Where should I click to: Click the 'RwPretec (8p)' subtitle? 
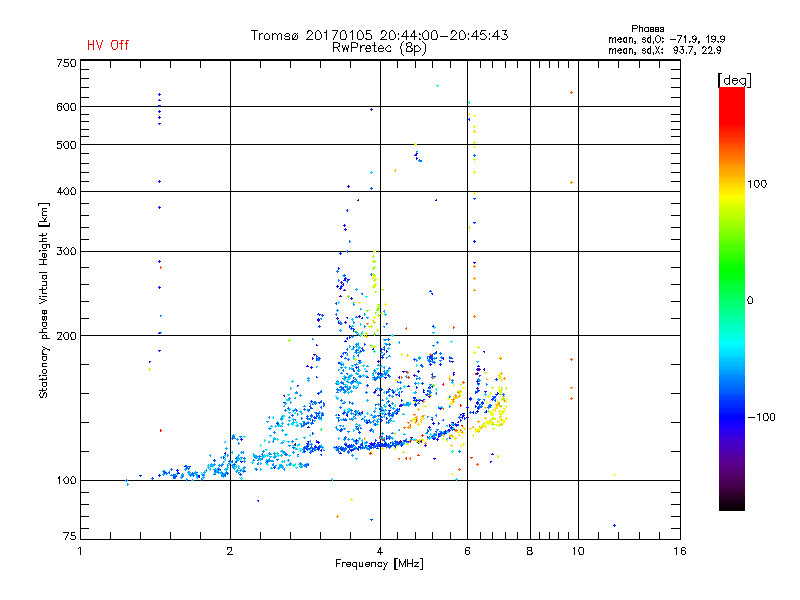point(379,48)
